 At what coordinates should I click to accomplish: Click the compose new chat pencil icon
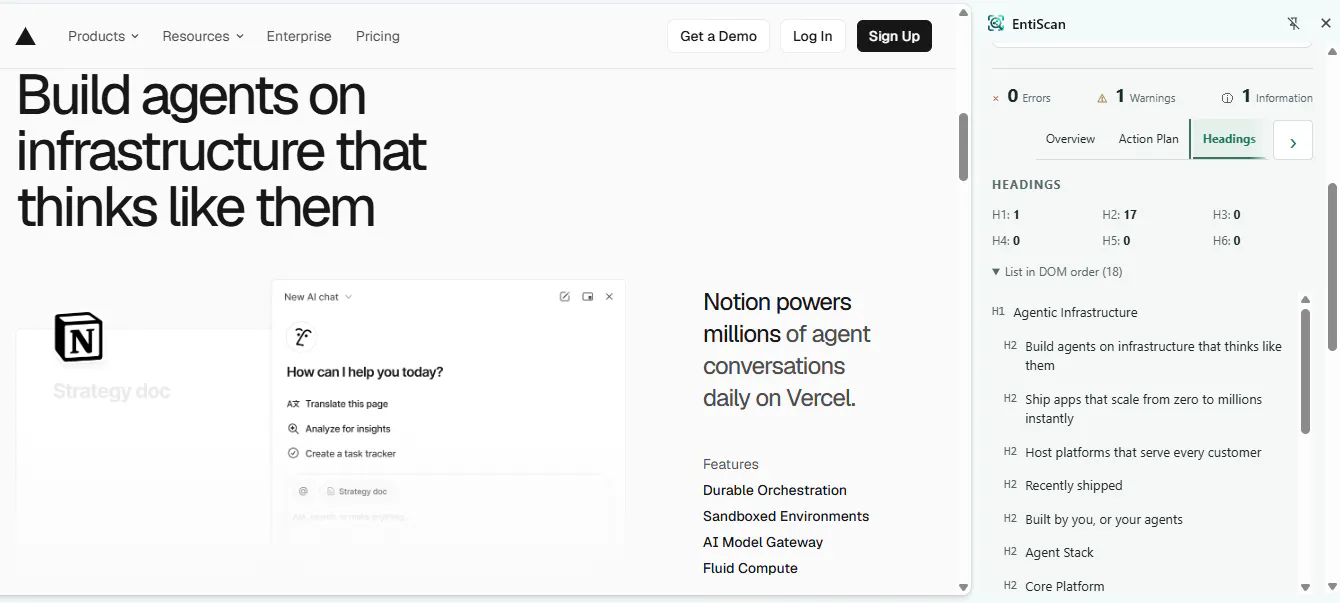(x=565, y=297)
